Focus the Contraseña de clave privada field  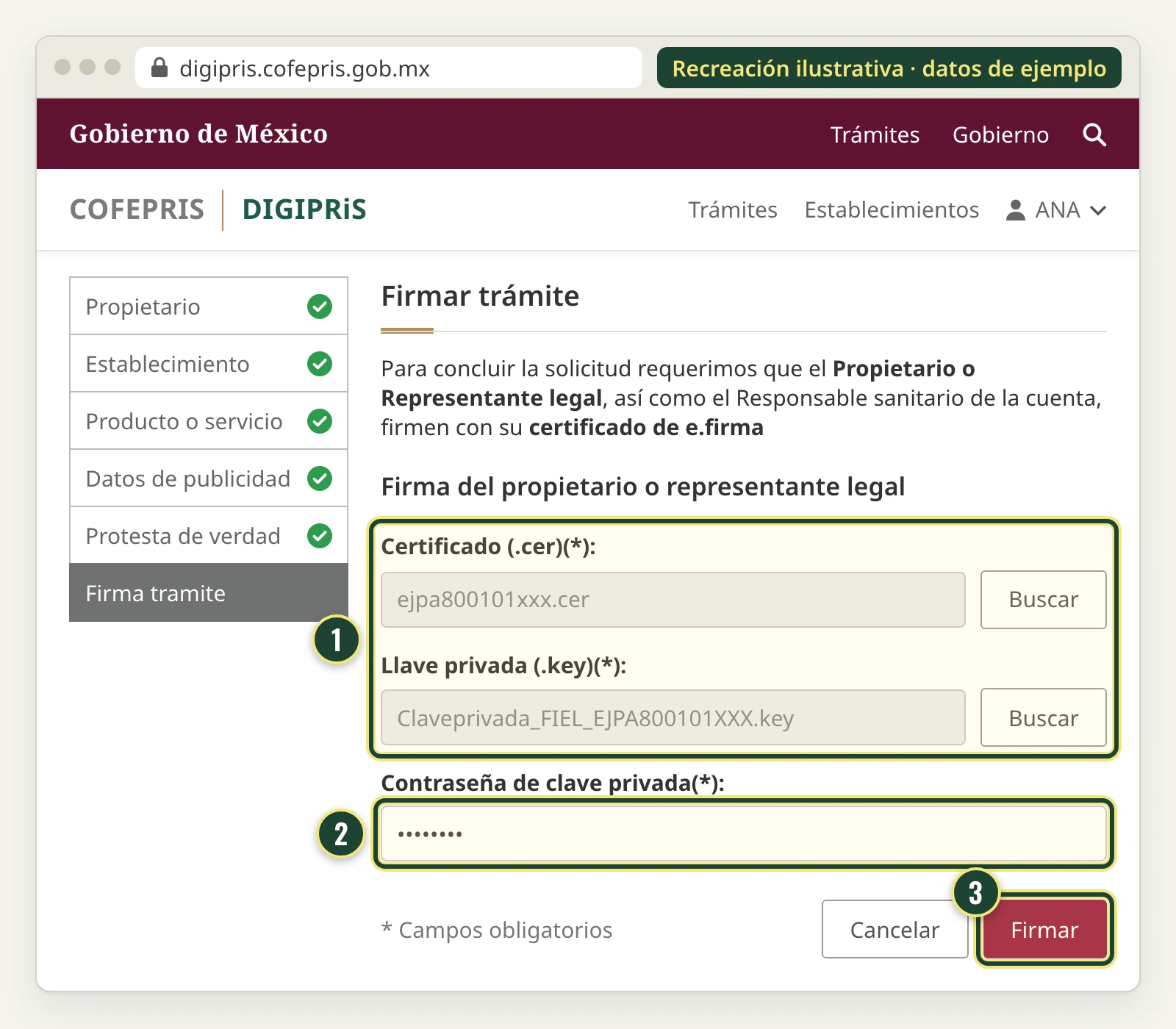click(744, 834)
